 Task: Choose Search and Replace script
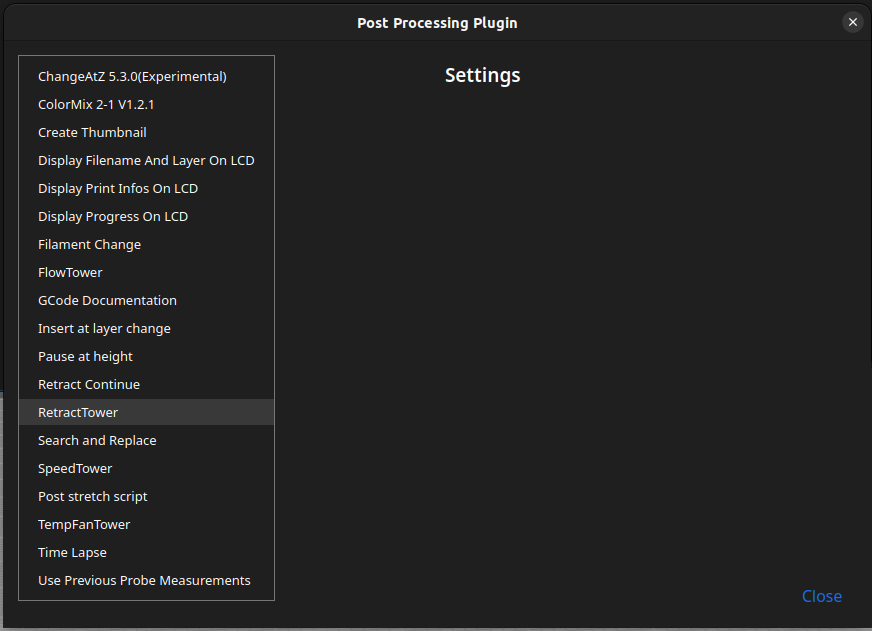click(97, 440)
